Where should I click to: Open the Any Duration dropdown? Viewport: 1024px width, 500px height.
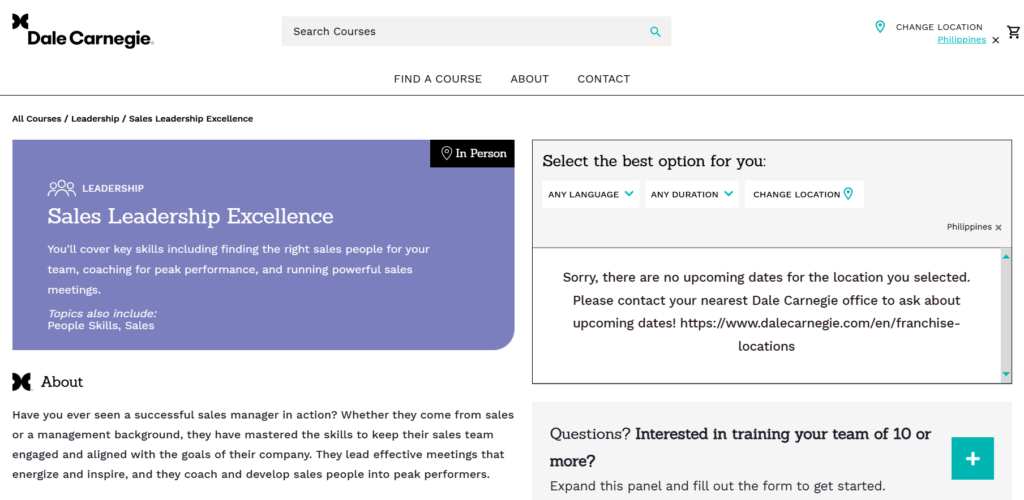[692, 195]
